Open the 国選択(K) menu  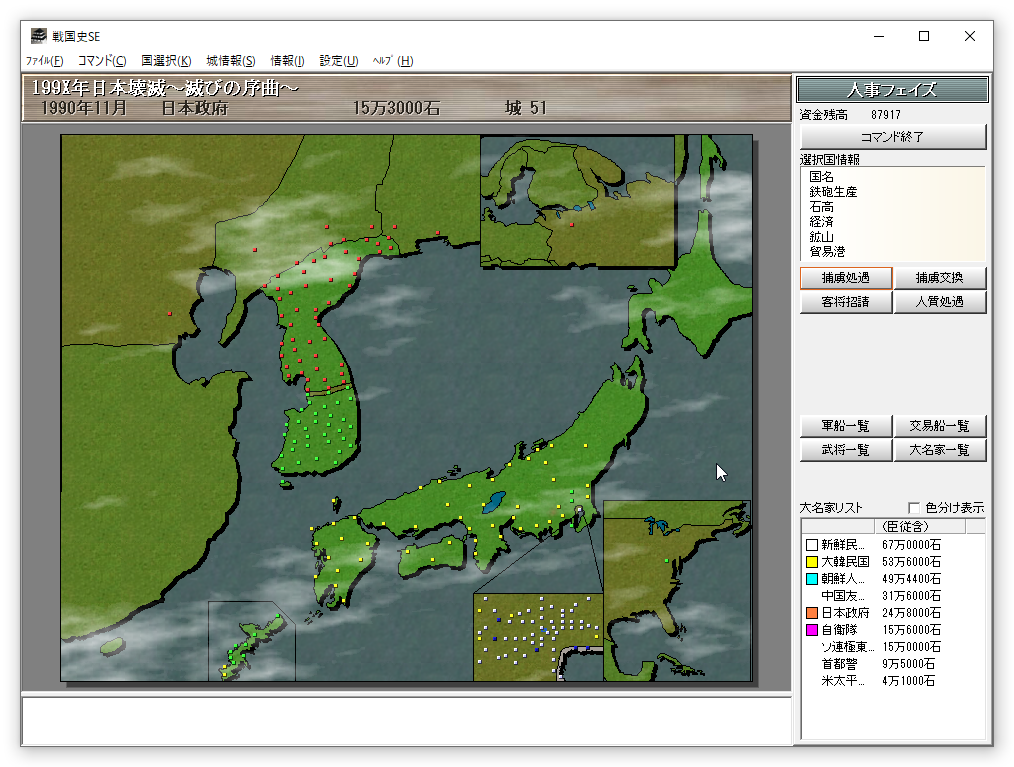[x=166, y=61]
